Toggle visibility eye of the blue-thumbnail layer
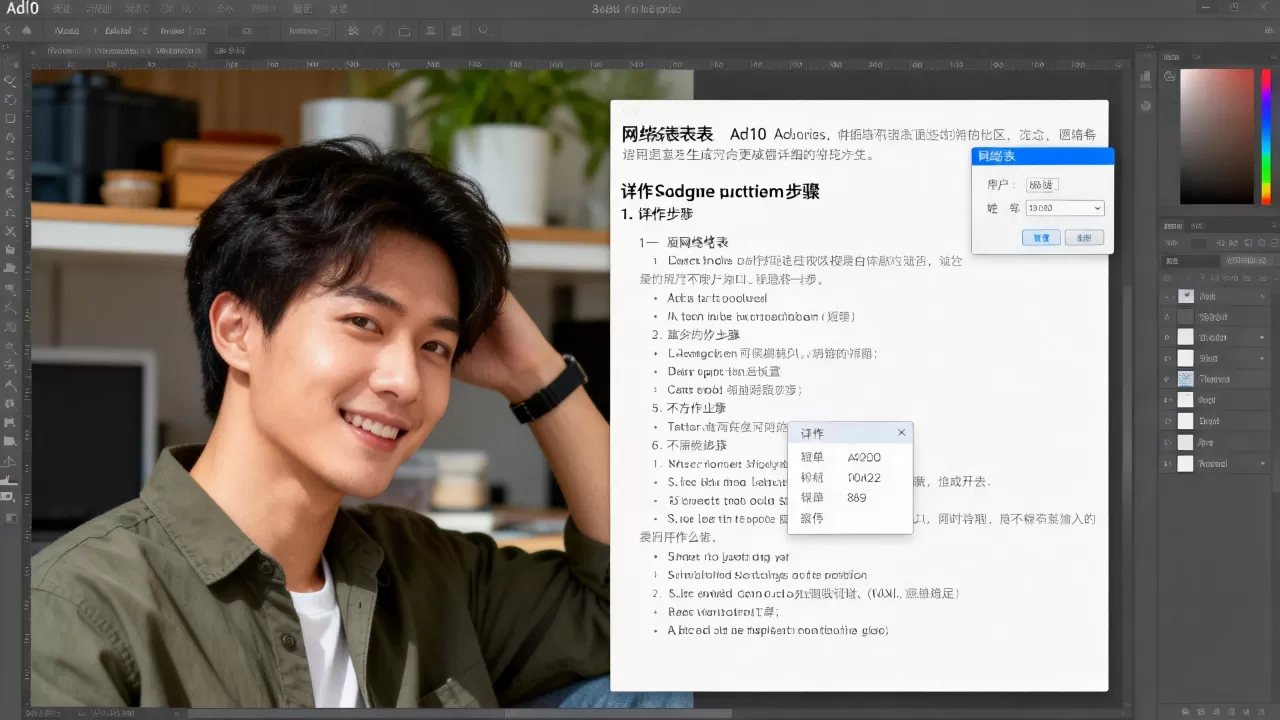Viewport: 1280px width, 720px height. 1167,379
